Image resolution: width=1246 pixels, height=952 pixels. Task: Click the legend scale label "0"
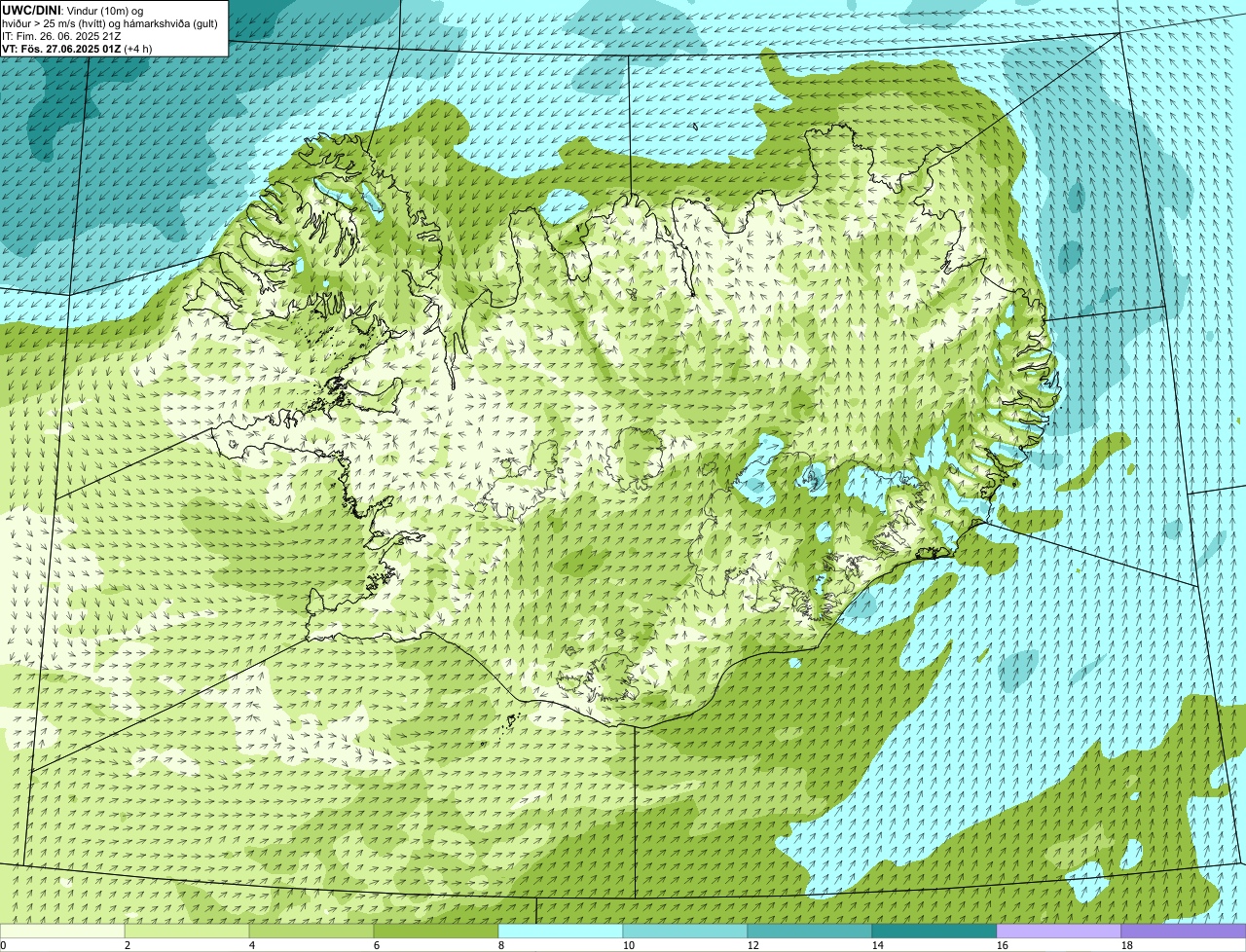click(4, 945)
